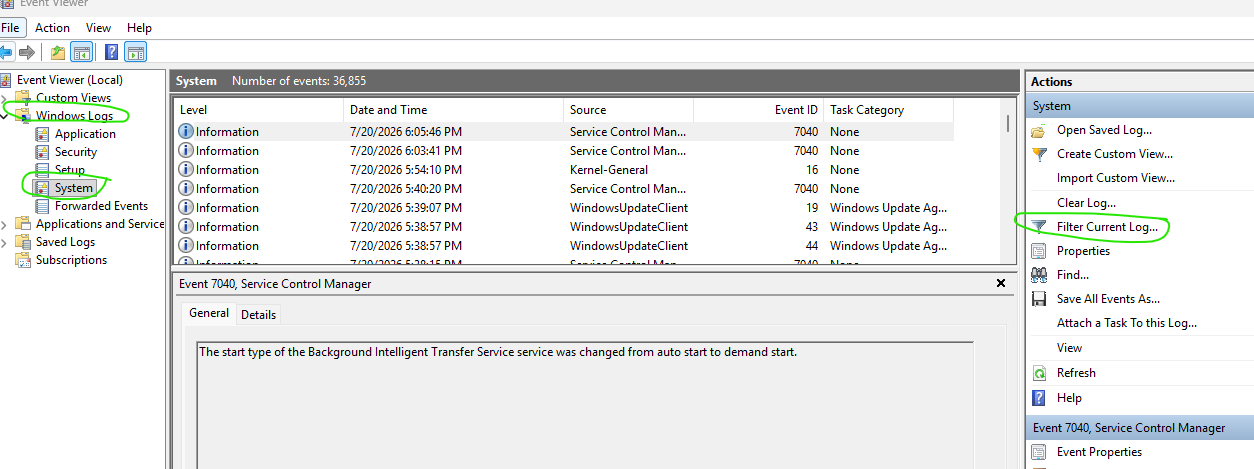Click Filter Current Log action
Viewport: 1254px width, 469px height.
[1107, 227]
